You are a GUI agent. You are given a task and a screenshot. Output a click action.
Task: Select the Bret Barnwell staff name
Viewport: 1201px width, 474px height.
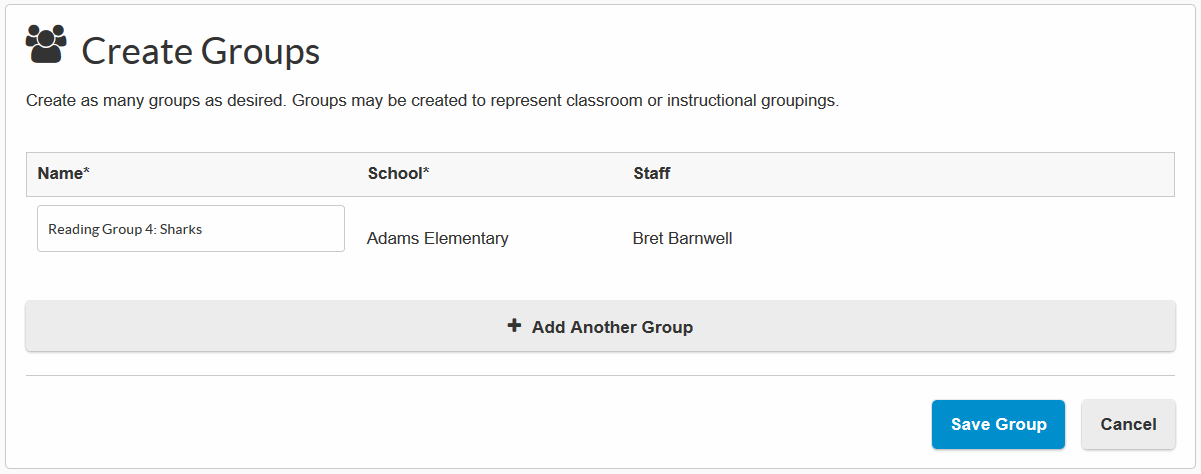683,238
